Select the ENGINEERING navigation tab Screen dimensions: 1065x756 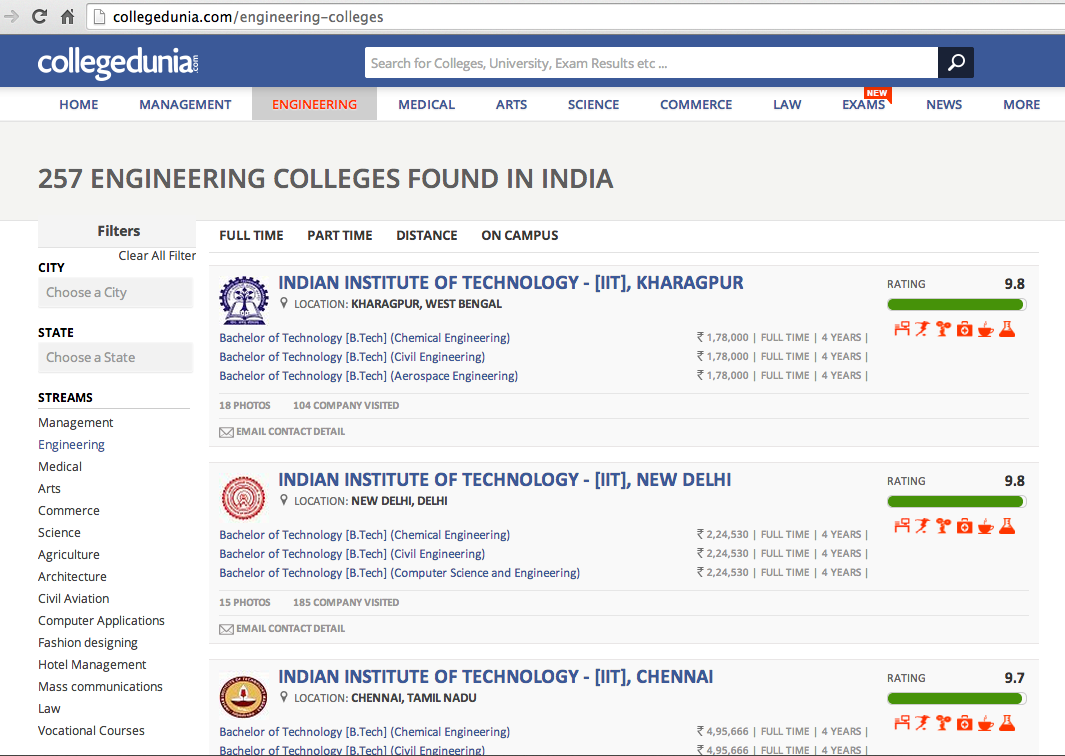(314, 105)
